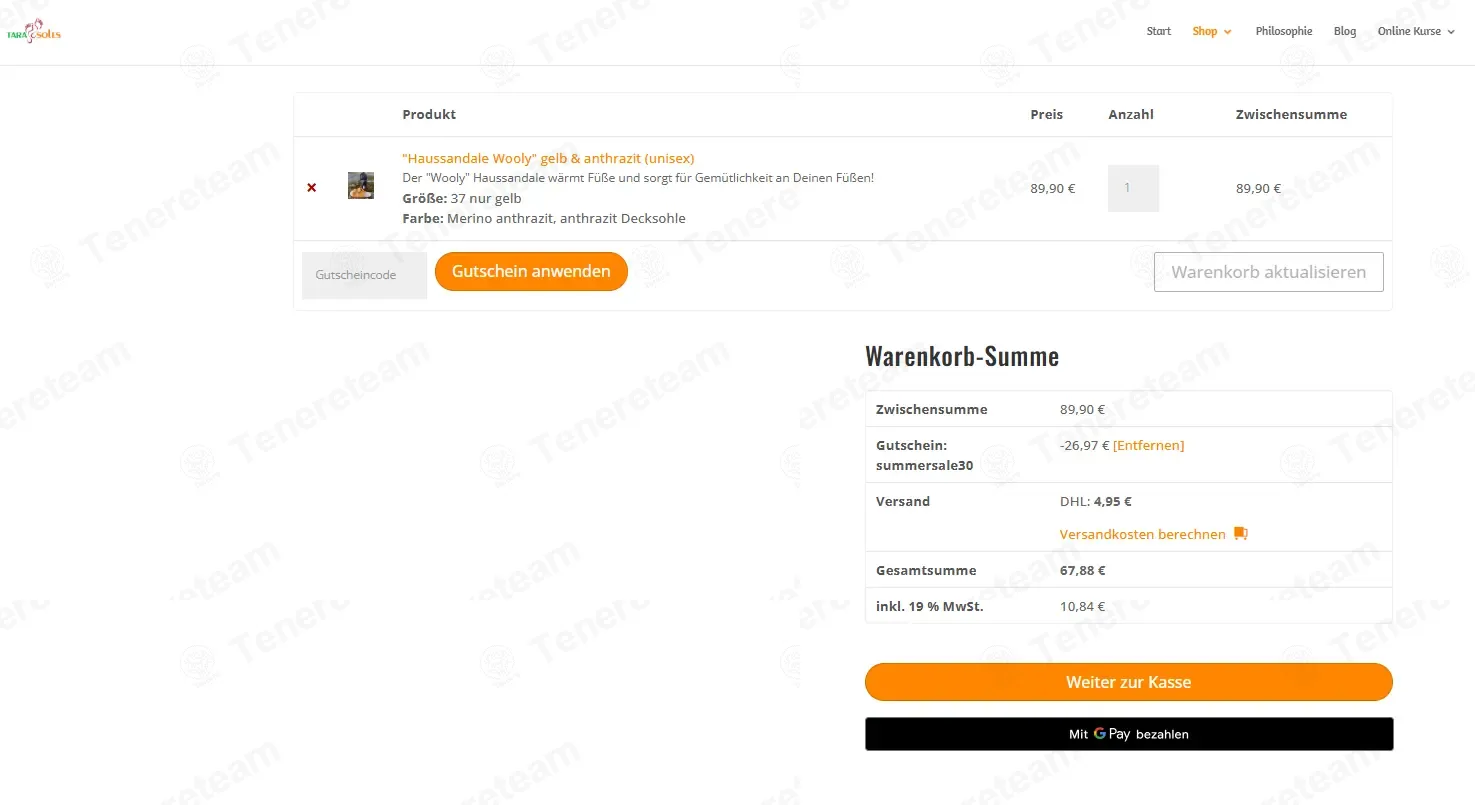
Task: Click the shipping truck icon
Action: (1241, 534)
